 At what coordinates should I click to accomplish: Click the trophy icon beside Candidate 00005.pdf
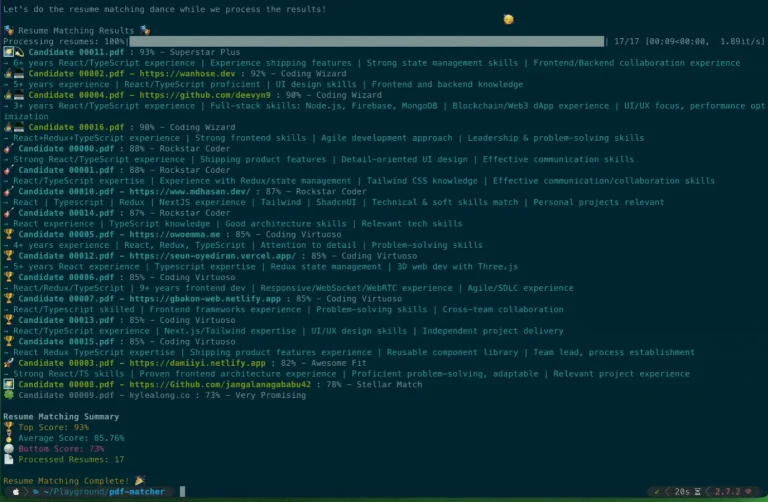tap(8, 234)
